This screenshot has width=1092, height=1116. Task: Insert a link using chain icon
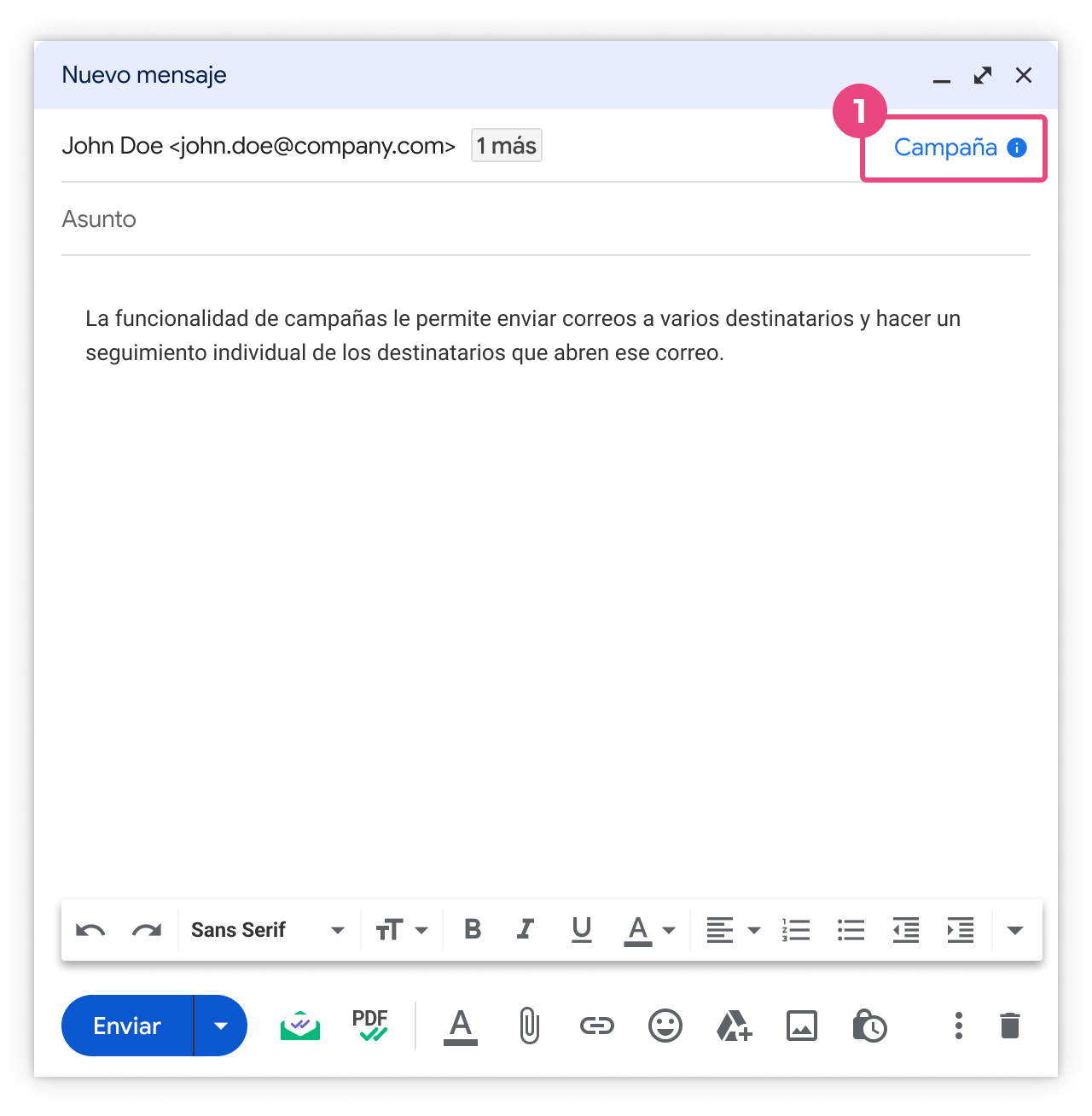pyautogui.click(x=596, y=1026)
